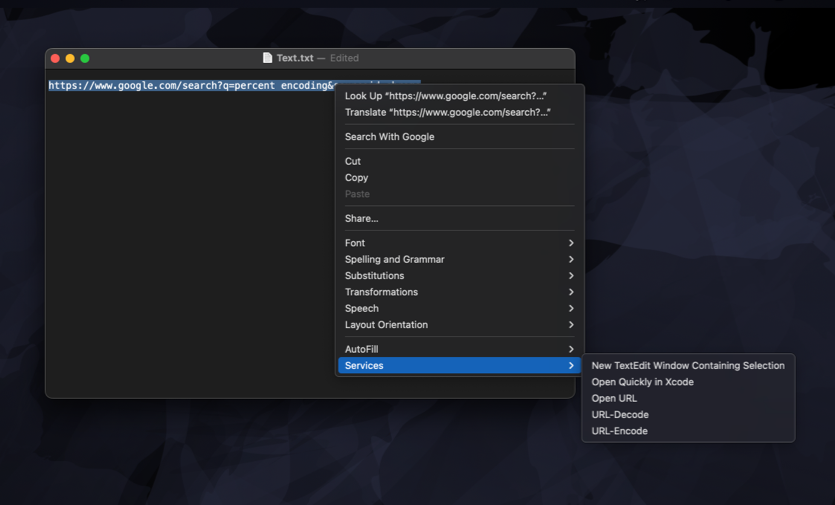Click the Text.txt window title
This screenshot has width=835, height=505.
point(295,58)
